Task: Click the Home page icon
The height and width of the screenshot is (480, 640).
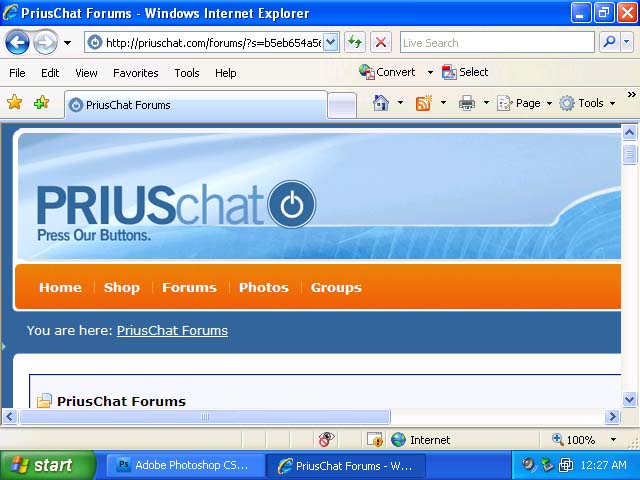Action: [380, 103]
